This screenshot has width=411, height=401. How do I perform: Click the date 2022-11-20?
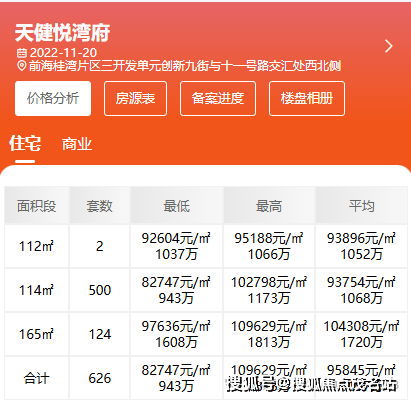point(63,53)
